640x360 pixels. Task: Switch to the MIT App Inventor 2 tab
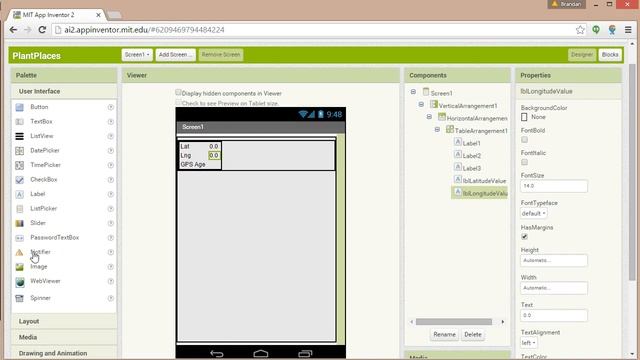pyautogui.click(x=56, y=15)
